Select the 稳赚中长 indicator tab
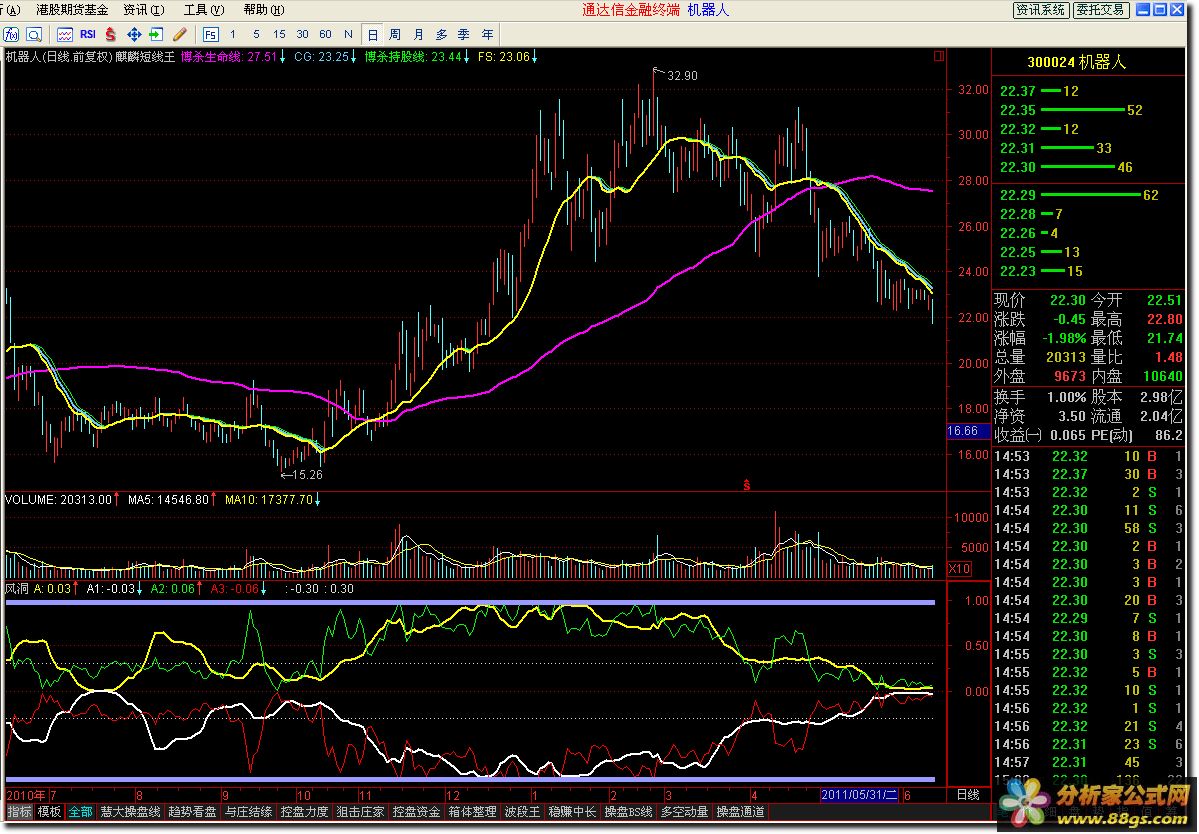 pyautogui.click(x=571, y=812)
